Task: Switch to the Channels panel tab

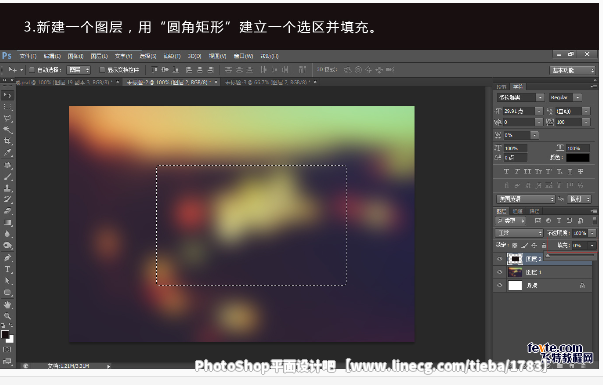Action: [x=518, y=211]
